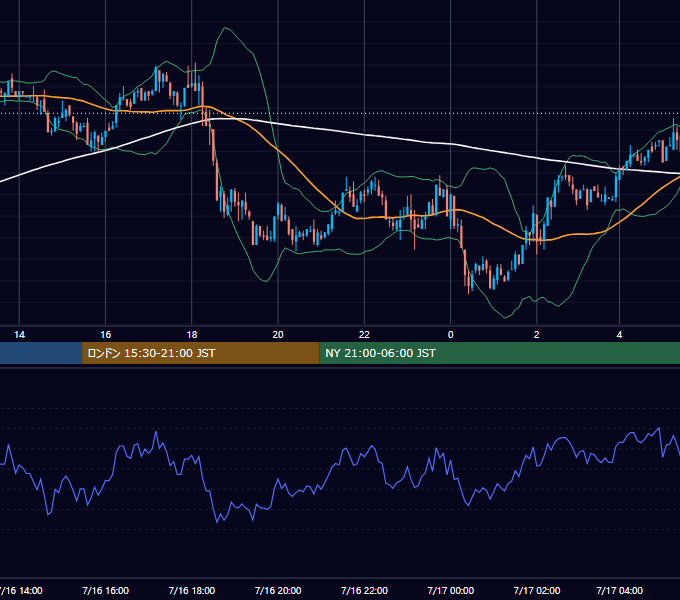Click the 7/16 14:00 time label
Screen dimensions: 680x600
click(21, 590)
